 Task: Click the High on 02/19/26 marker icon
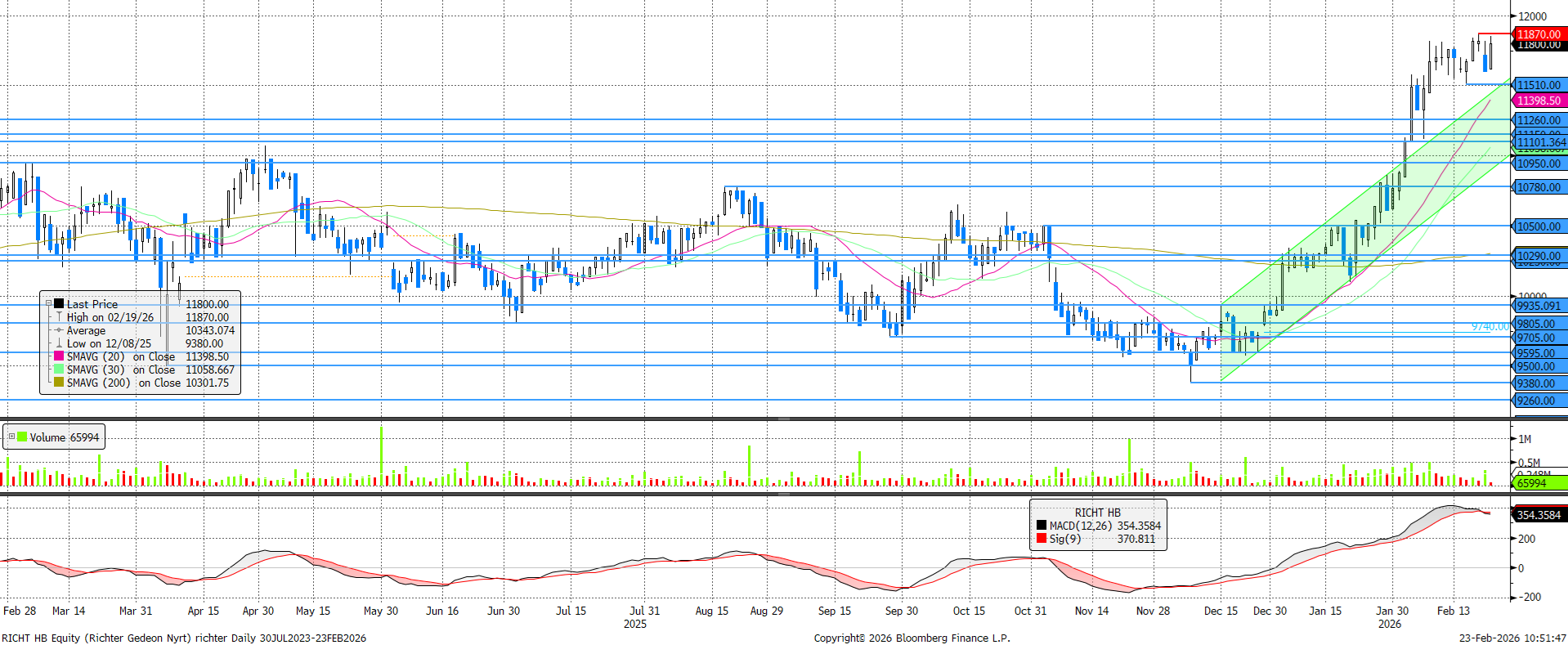coord(59,316)
